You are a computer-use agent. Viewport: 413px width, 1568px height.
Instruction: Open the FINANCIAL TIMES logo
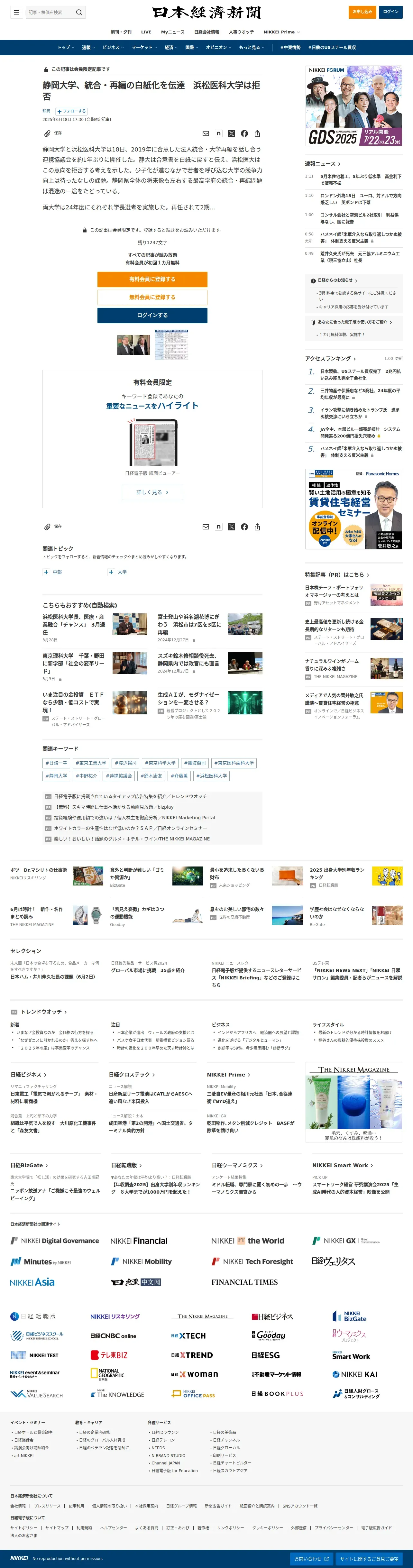[244, 1282]
